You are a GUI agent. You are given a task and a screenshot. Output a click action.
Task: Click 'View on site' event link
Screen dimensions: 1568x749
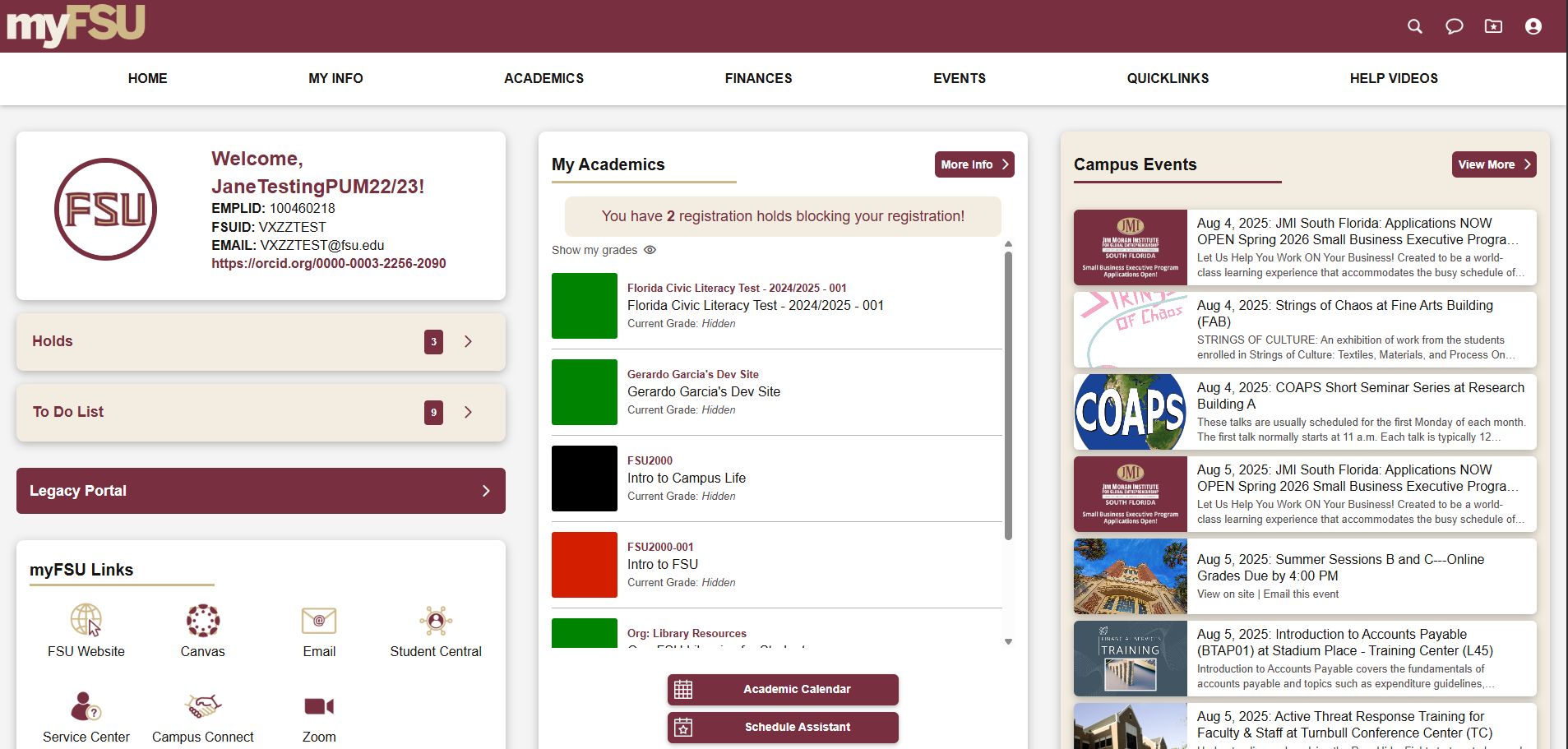click(1225, 594)
